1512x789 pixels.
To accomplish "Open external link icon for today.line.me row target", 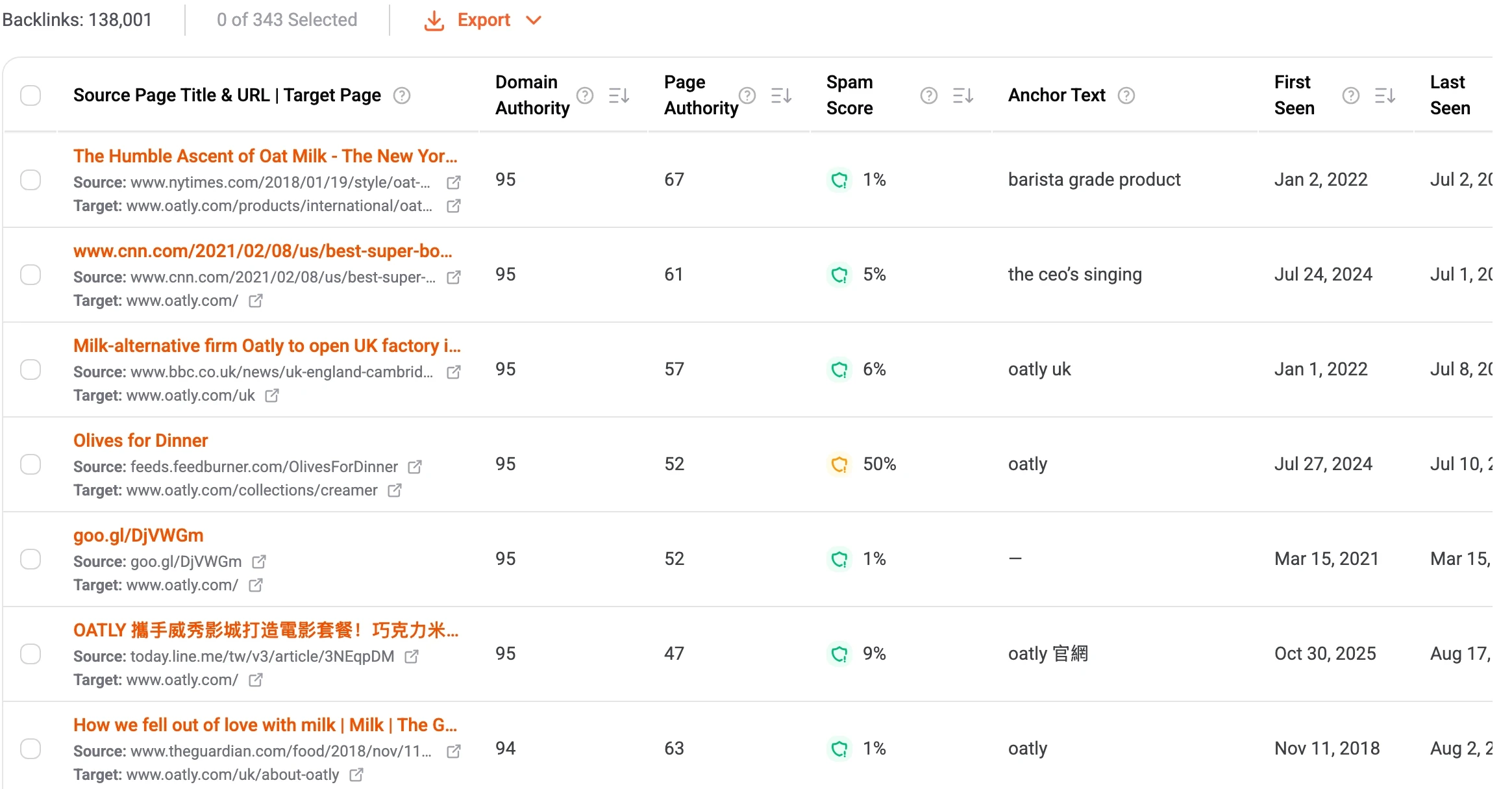I will (256, 680).
